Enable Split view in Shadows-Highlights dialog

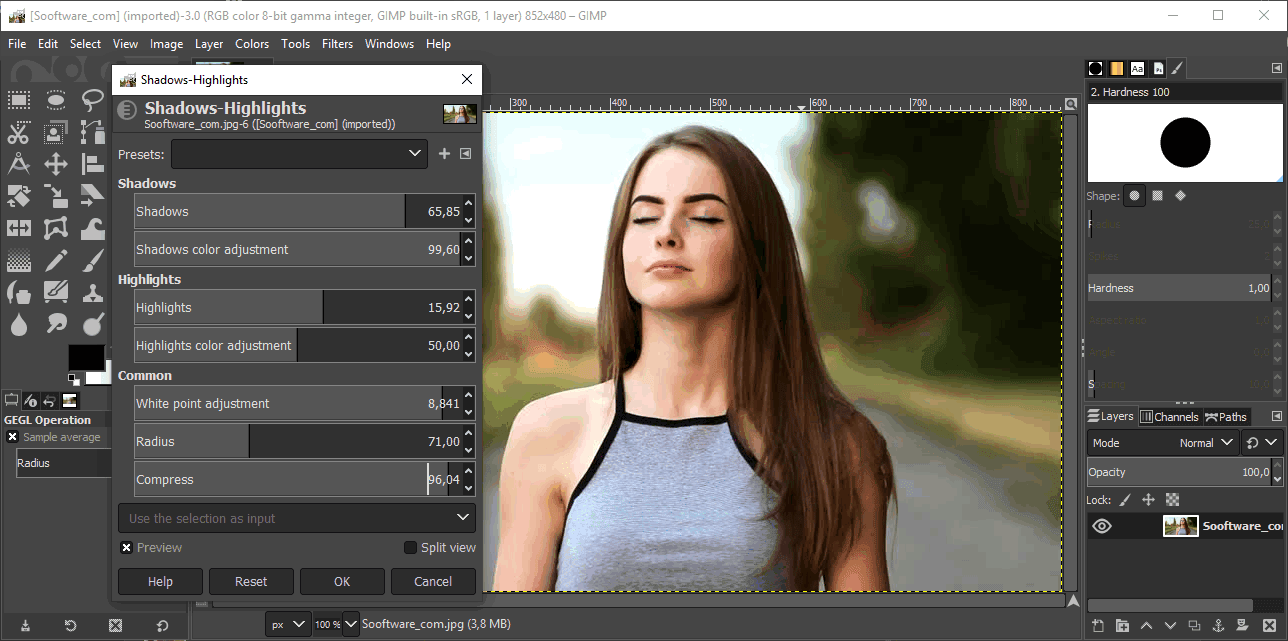tap(409, 547)
